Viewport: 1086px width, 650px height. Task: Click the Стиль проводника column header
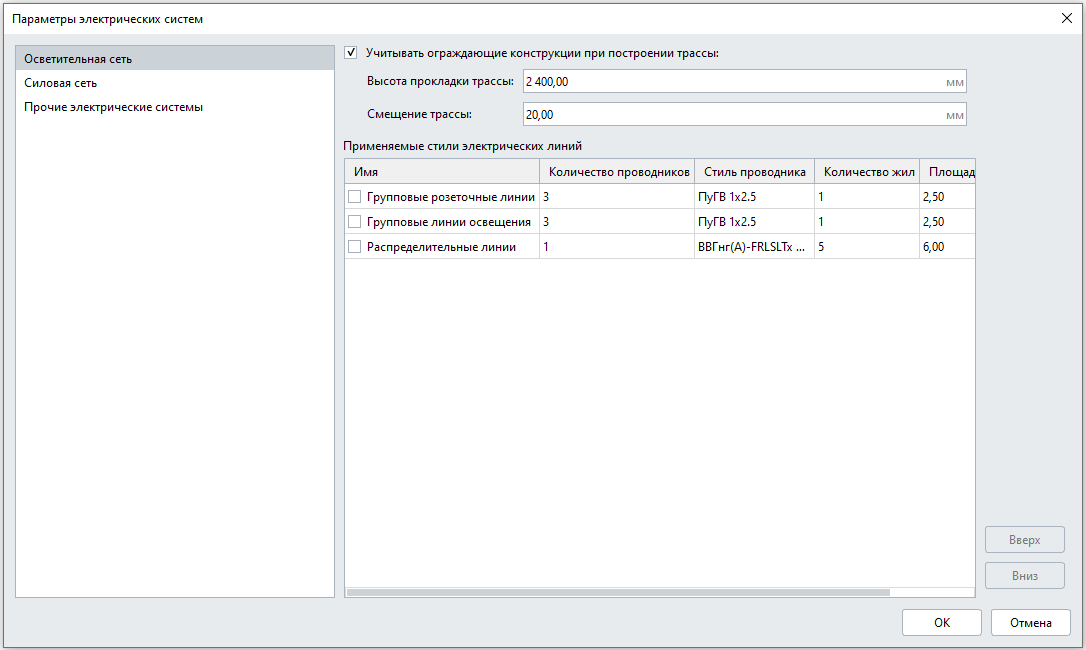(x=754, y=172)
